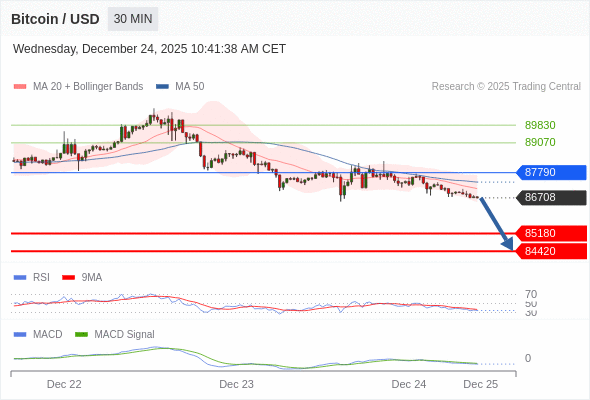Click the Dec 22 date axis label
Viewport: 590px width, 400px height.
(x=64, y=384)
